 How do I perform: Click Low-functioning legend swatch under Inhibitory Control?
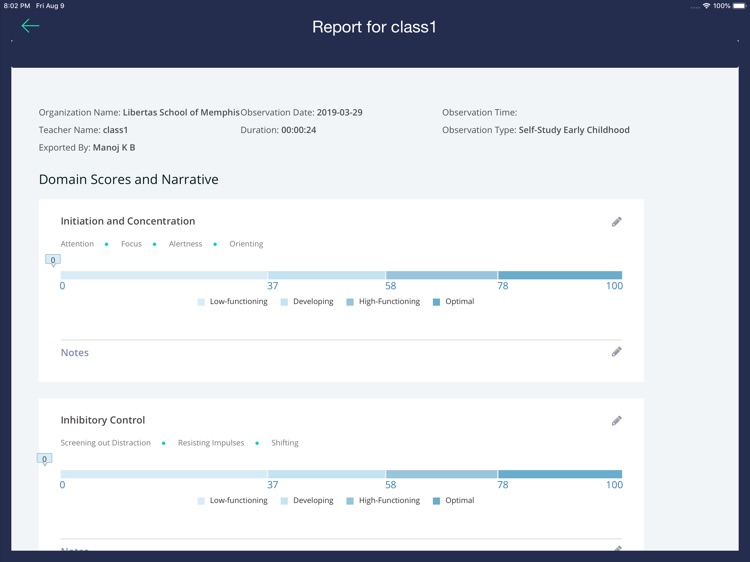pyautogui.click(x=201, y=501)
